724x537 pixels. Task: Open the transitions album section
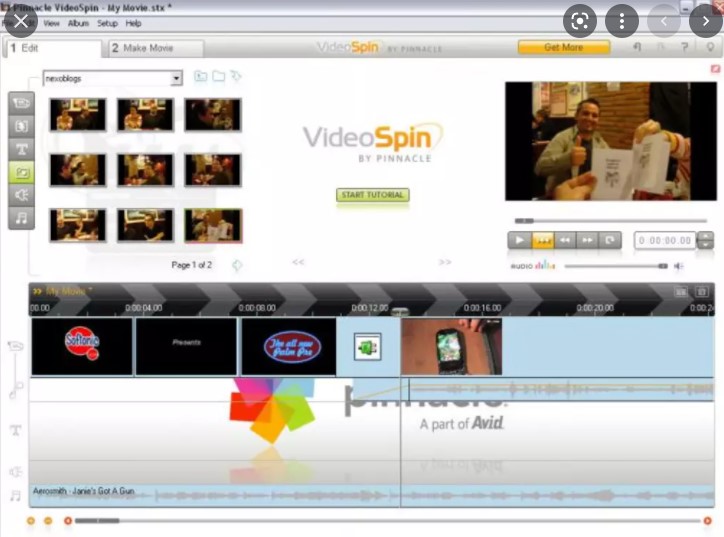pyautogui.click(x=21, y=126)
